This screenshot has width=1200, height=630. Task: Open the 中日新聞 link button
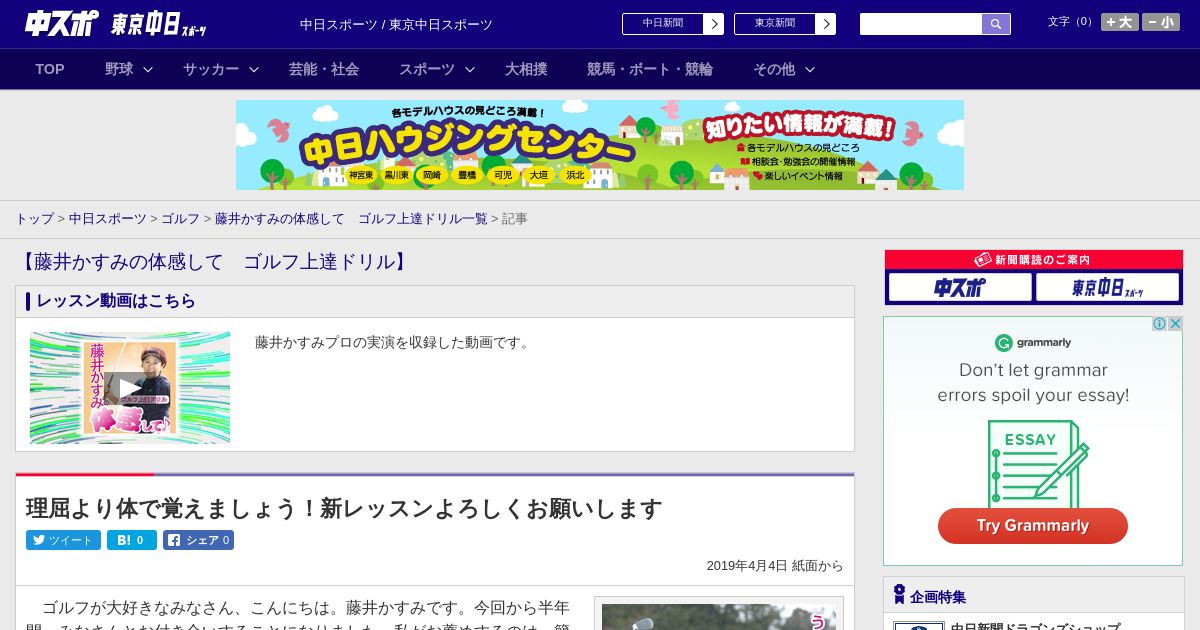tap(673, 24)
